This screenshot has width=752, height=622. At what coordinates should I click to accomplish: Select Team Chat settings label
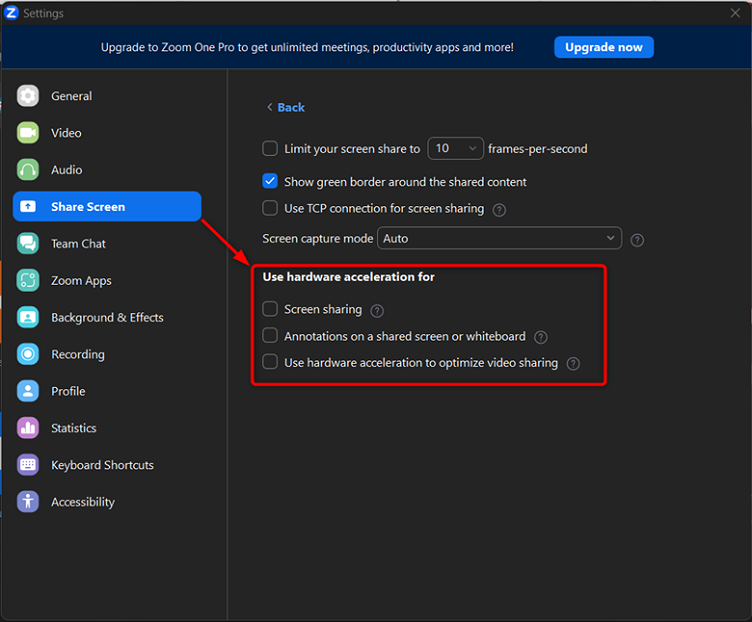coord(78,244)
